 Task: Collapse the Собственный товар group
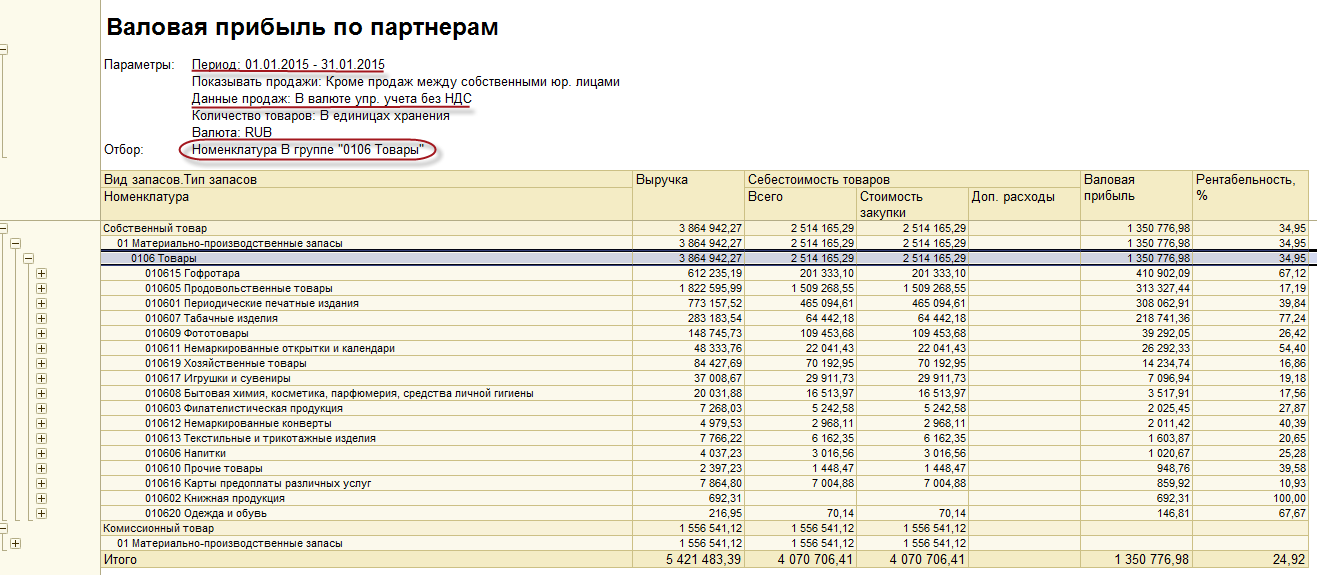pos(4,228)
